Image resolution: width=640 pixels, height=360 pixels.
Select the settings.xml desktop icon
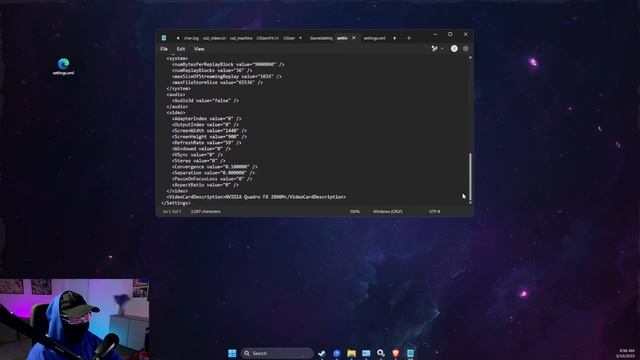coord(63,67)
